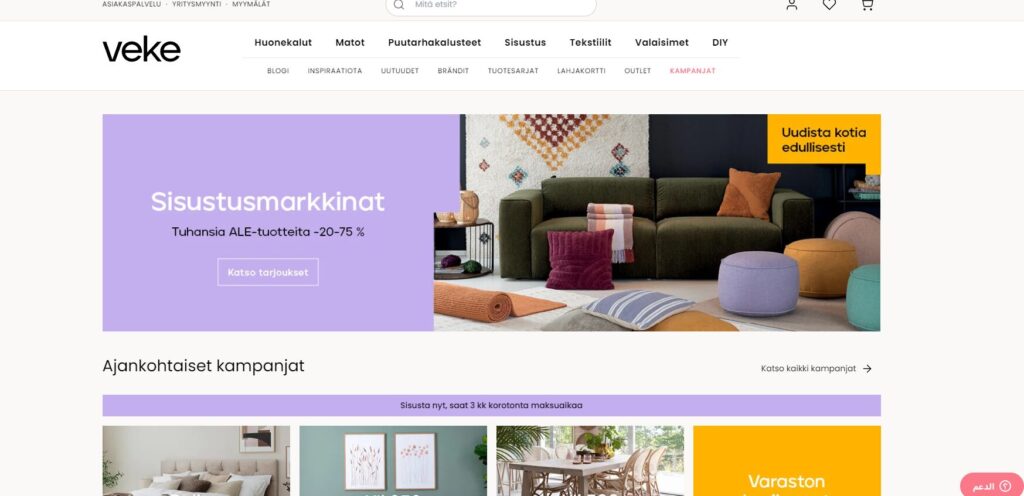Open the user account icon
Screen dimensions: 1024x496
pos(792,5)
